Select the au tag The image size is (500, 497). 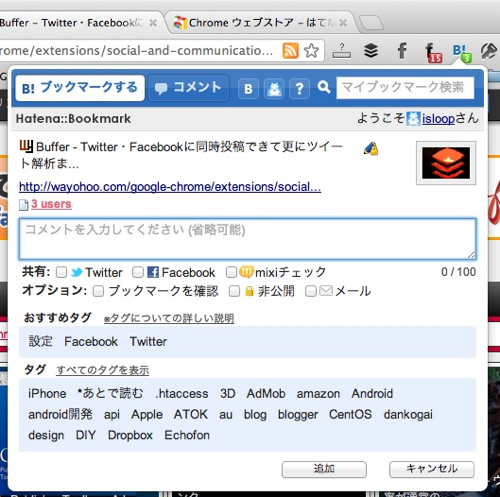[226, 415]
